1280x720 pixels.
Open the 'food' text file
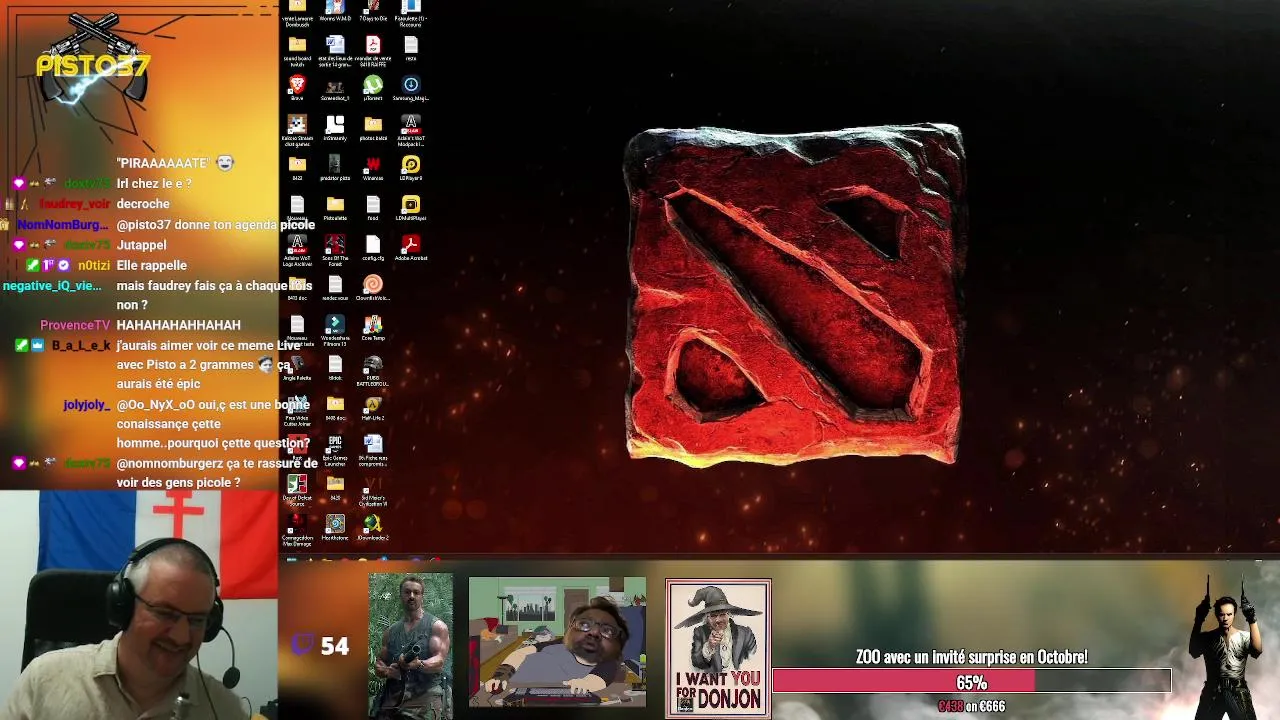(373, 209)
